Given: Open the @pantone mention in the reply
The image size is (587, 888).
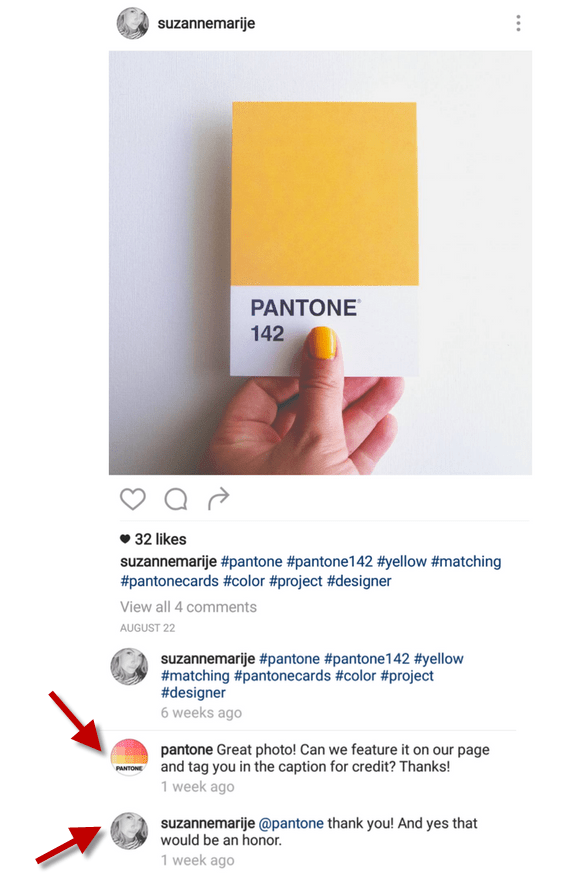Looking at the screenshot, I should point(291,823).
